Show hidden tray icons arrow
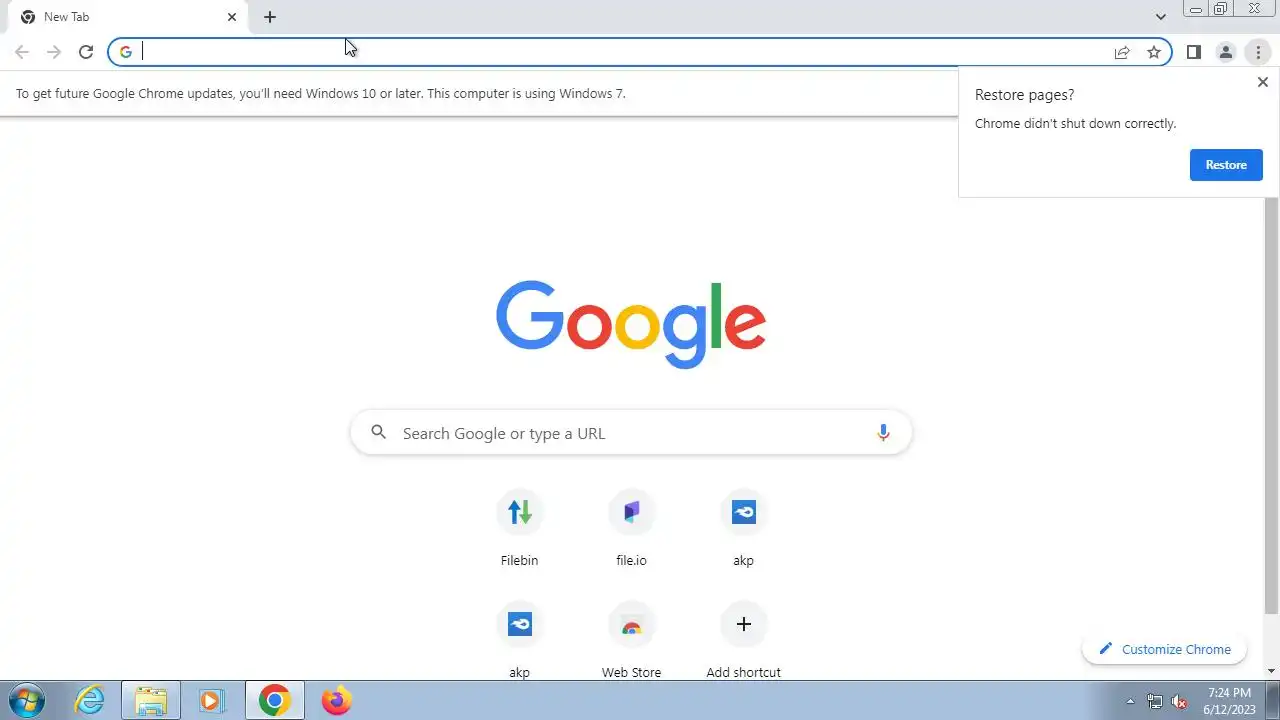 (1131, 701)
